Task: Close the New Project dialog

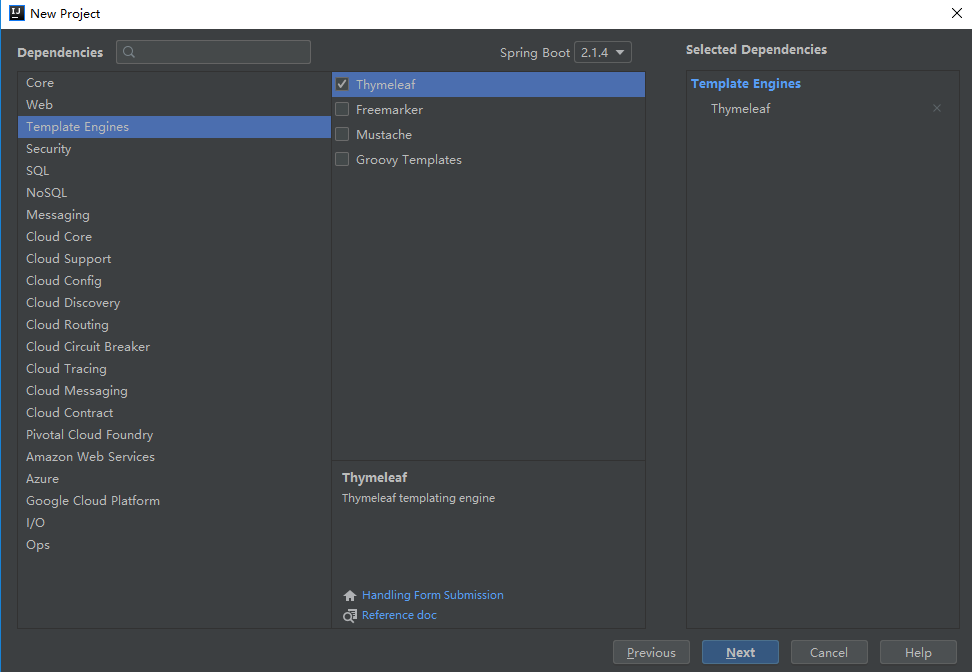Action: click(957, 14)
